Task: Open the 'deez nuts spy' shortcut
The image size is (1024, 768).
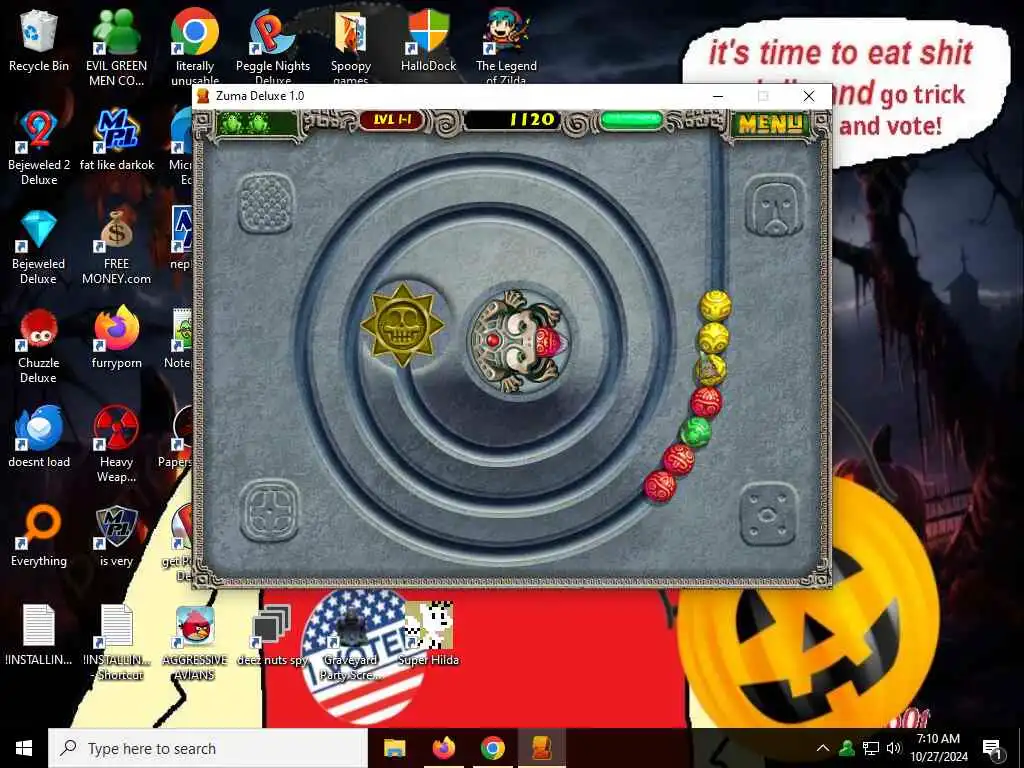Action: pos(272,635)
